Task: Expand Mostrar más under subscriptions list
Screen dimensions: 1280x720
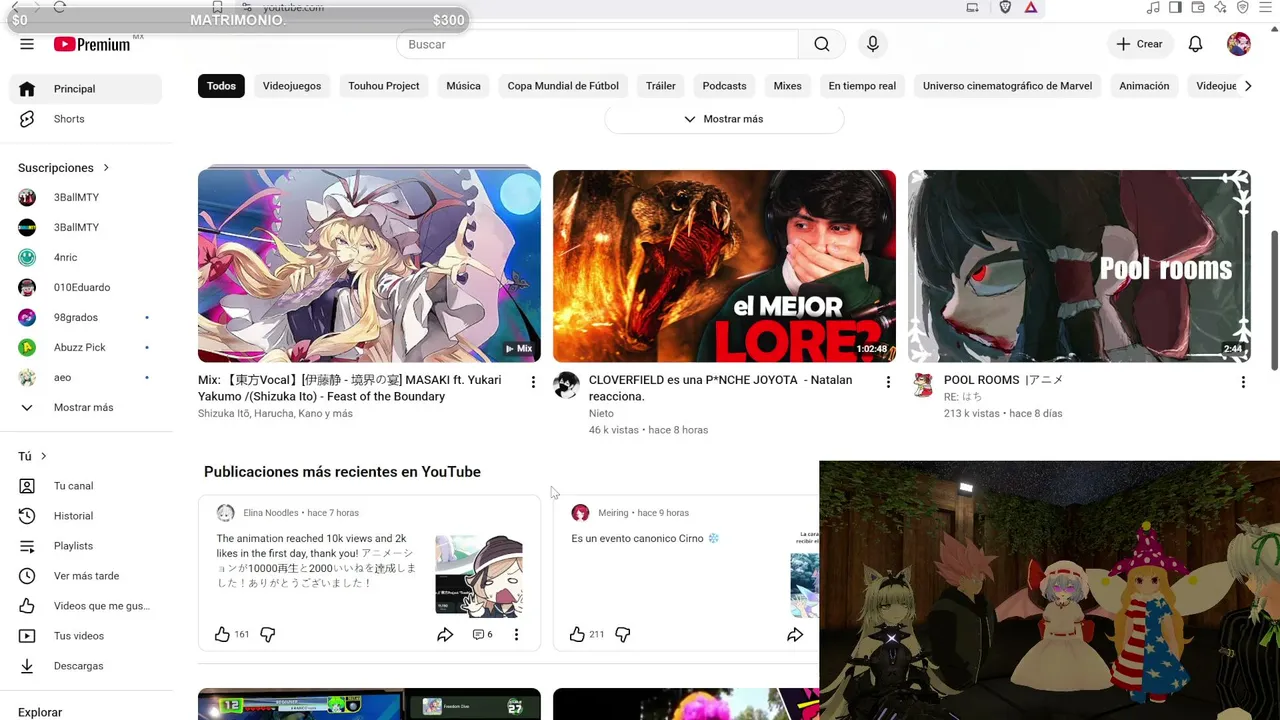Action: (86, 407)
